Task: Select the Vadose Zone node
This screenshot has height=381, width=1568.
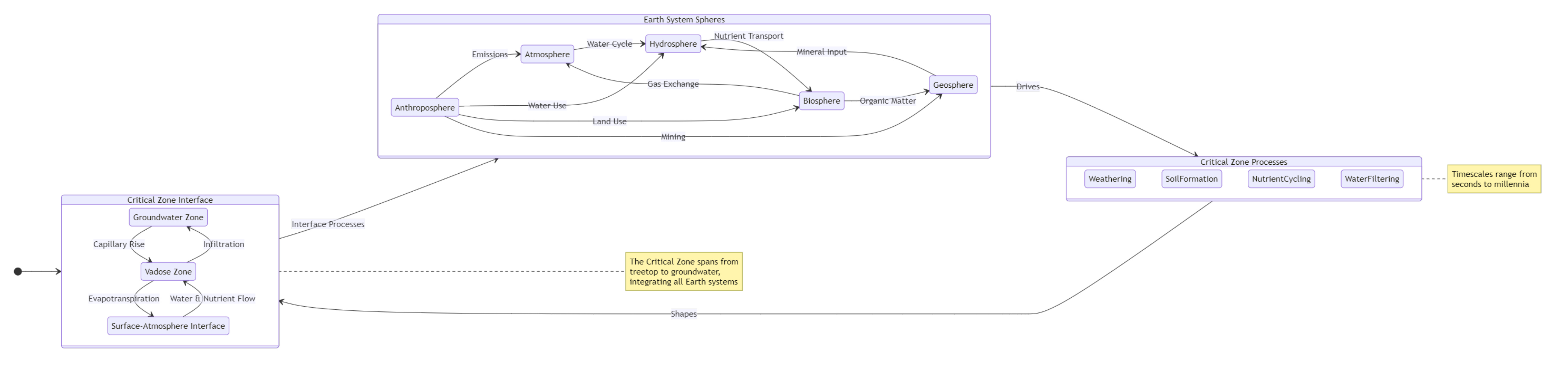Action: pyautogui.click(x=168, y=271)
